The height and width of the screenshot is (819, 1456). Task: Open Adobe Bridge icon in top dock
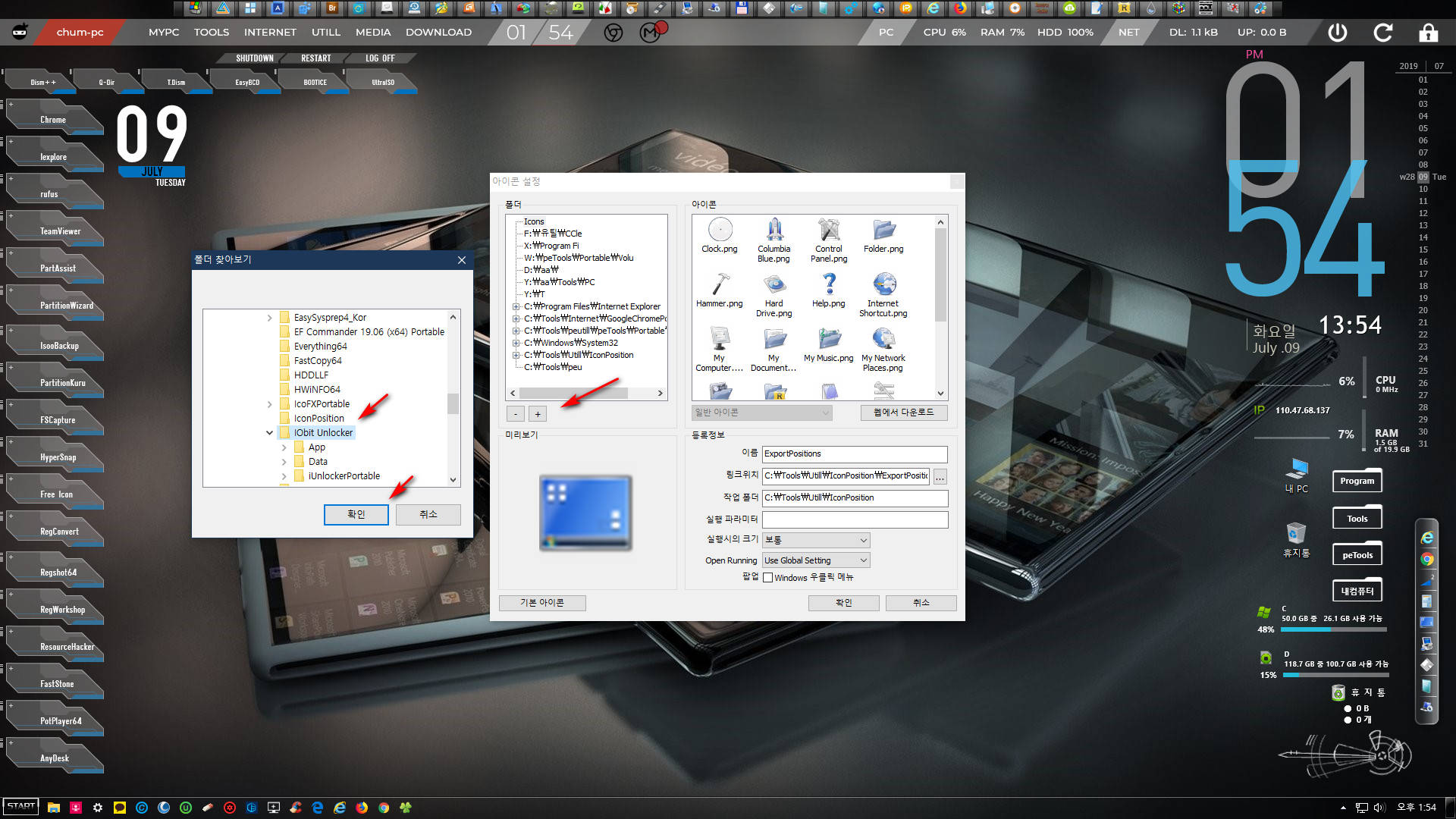[x=331, y=8]
